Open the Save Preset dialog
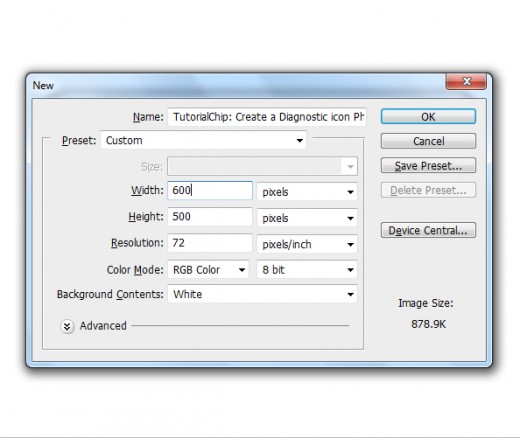 428,165
